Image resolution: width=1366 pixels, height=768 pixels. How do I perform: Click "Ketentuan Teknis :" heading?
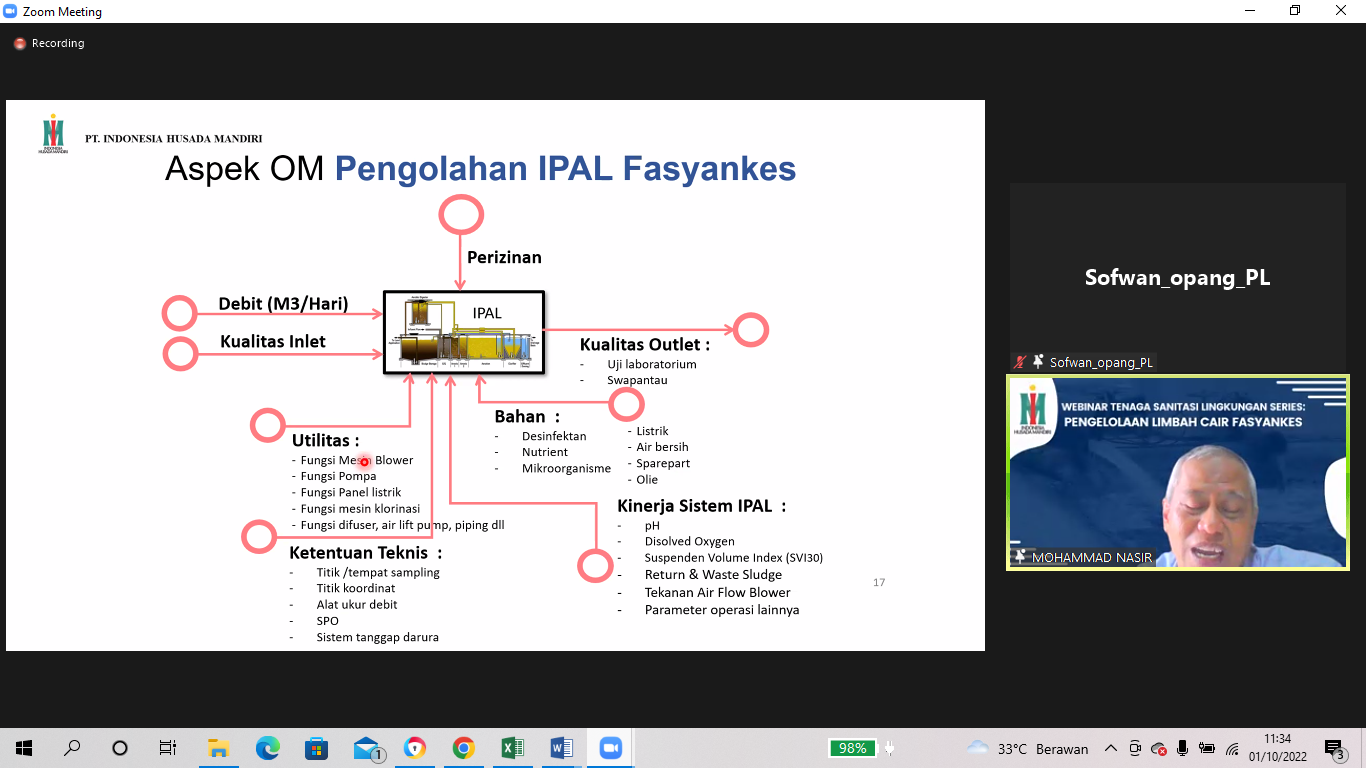[365, 552]
